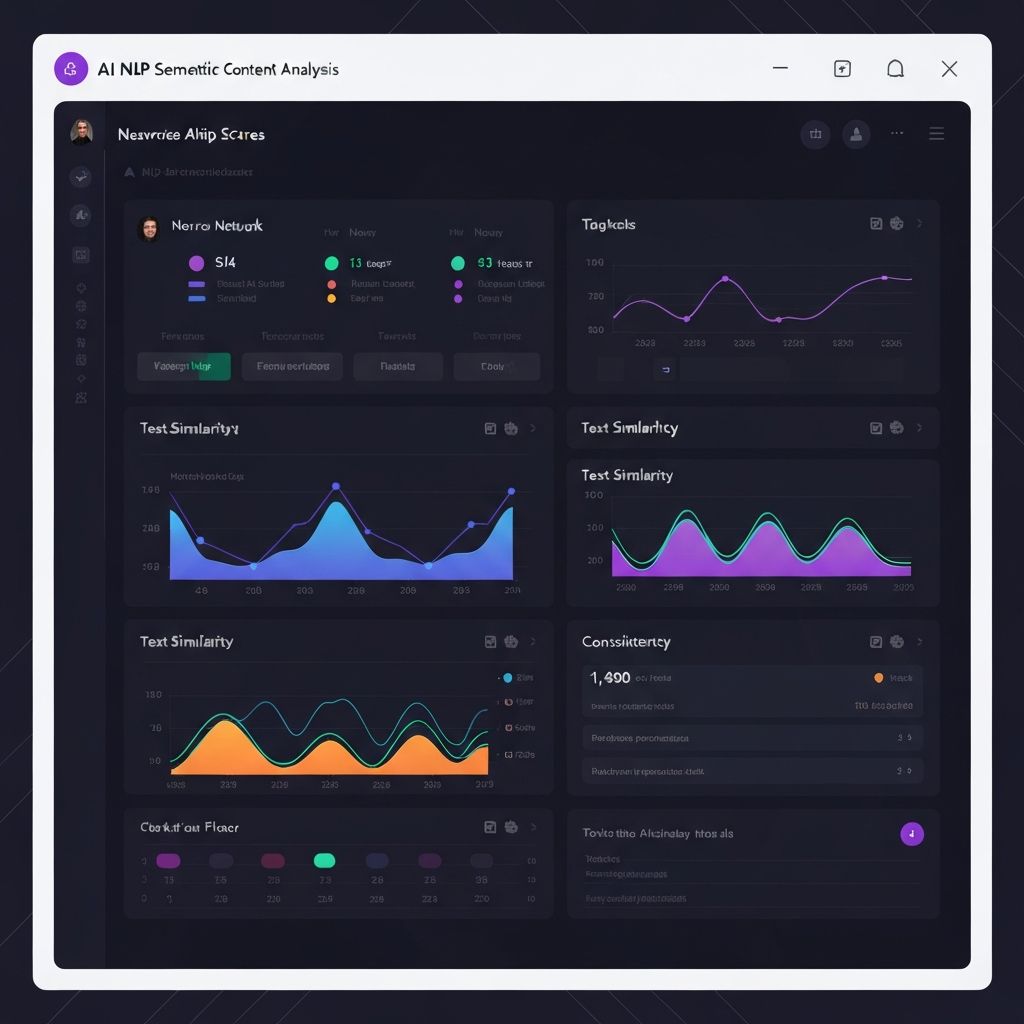Select the purple color swatch in the bottom chart legend
The height and width of the screenshot is (1024, 1024).
[168, 859]
